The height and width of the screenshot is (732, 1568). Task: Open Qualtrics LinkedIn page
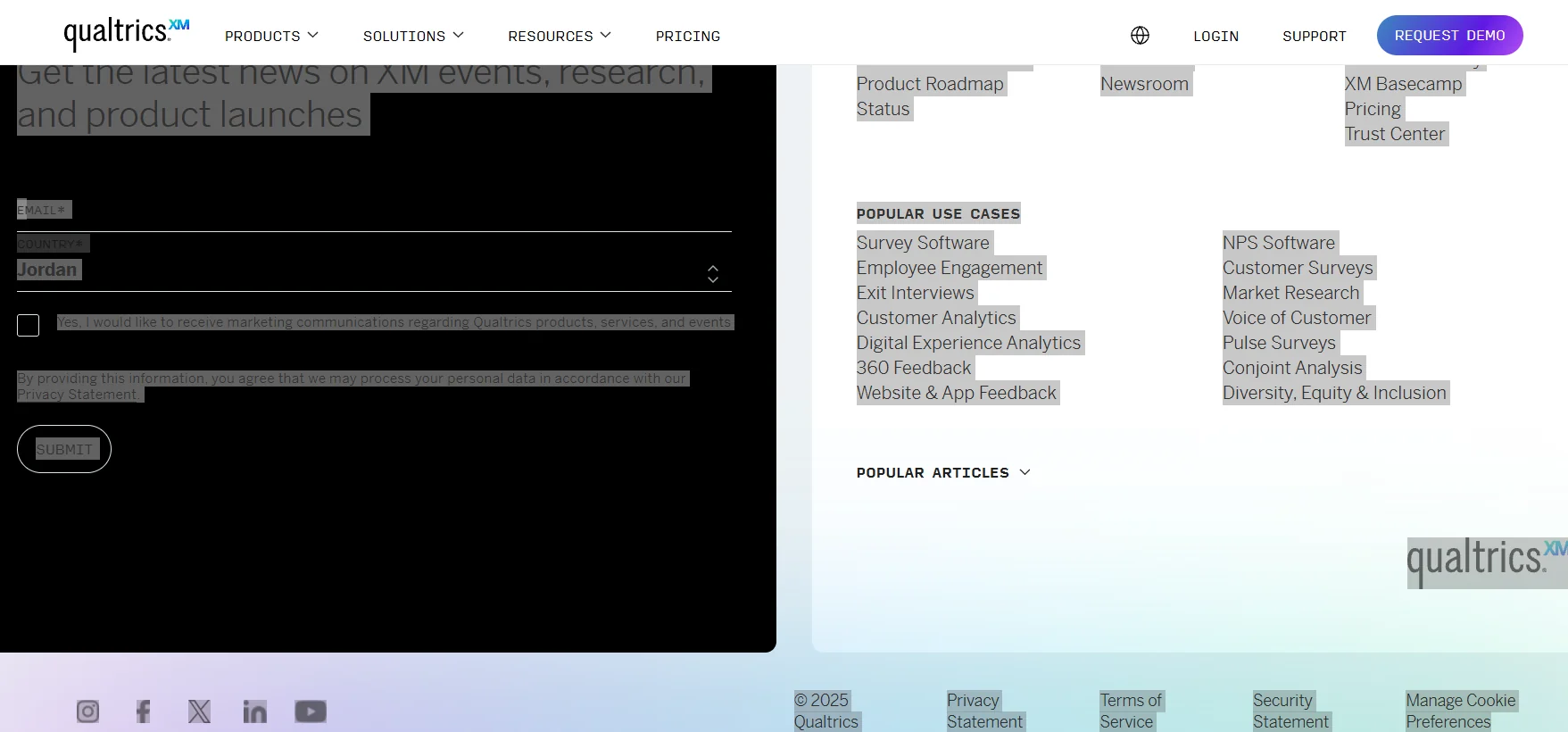tap(255, 711)
